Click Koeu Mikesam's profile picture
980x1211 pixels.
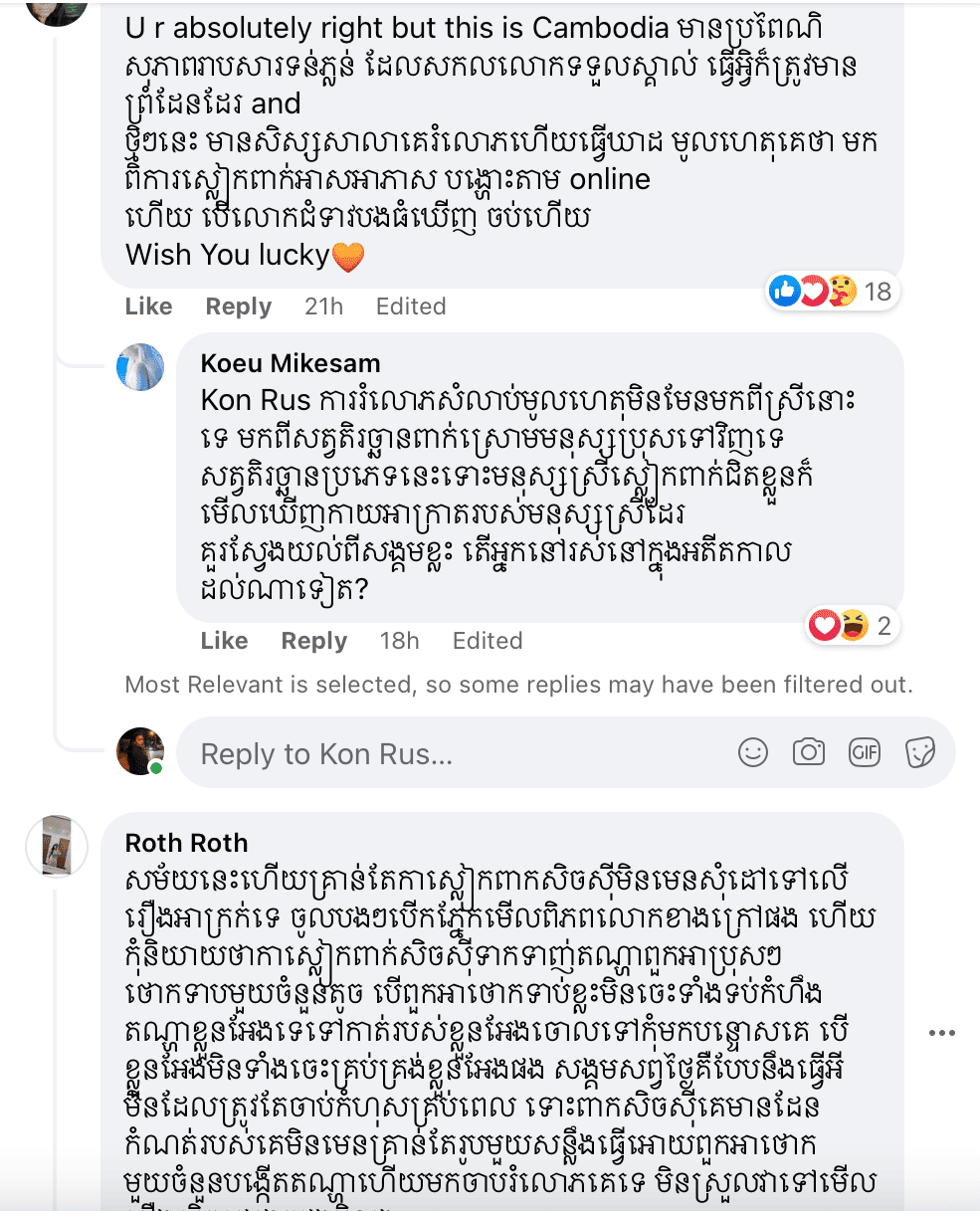pyautogui.click(x=140, y=367)
